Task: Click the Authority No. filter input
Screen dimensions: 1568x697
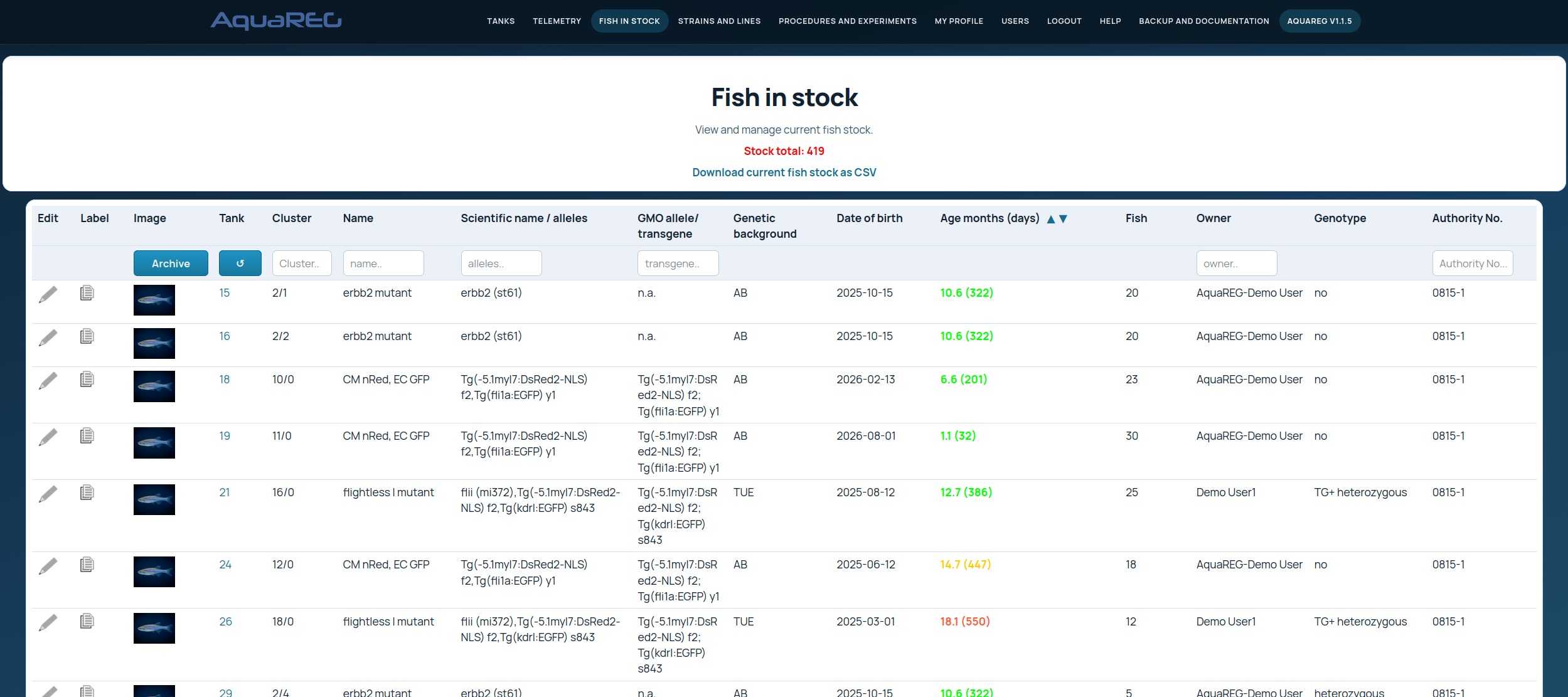Action: click(1473, 263)
